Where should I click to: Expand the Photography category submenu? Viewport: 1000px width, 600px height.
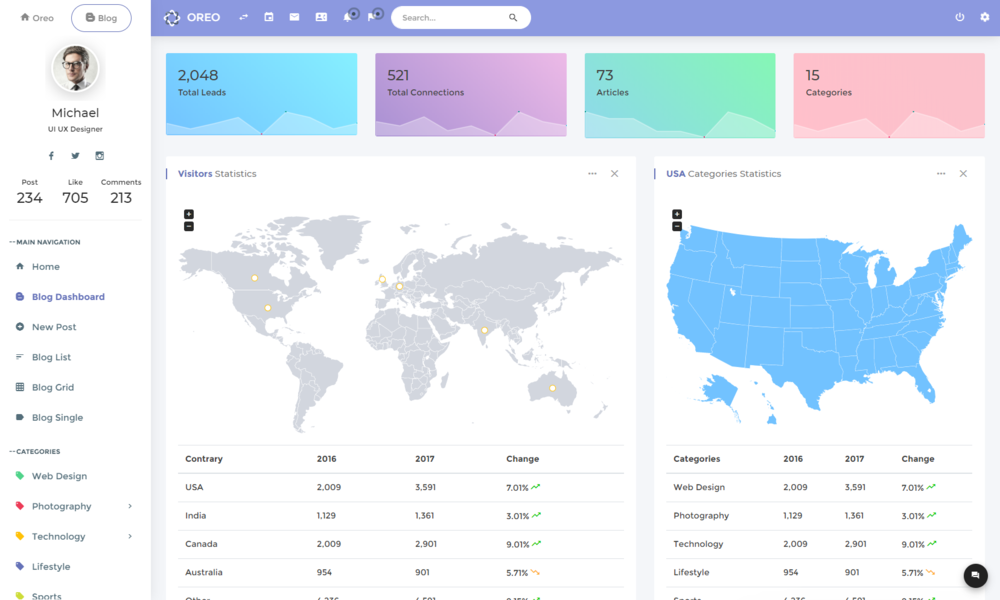pos(130,507)
